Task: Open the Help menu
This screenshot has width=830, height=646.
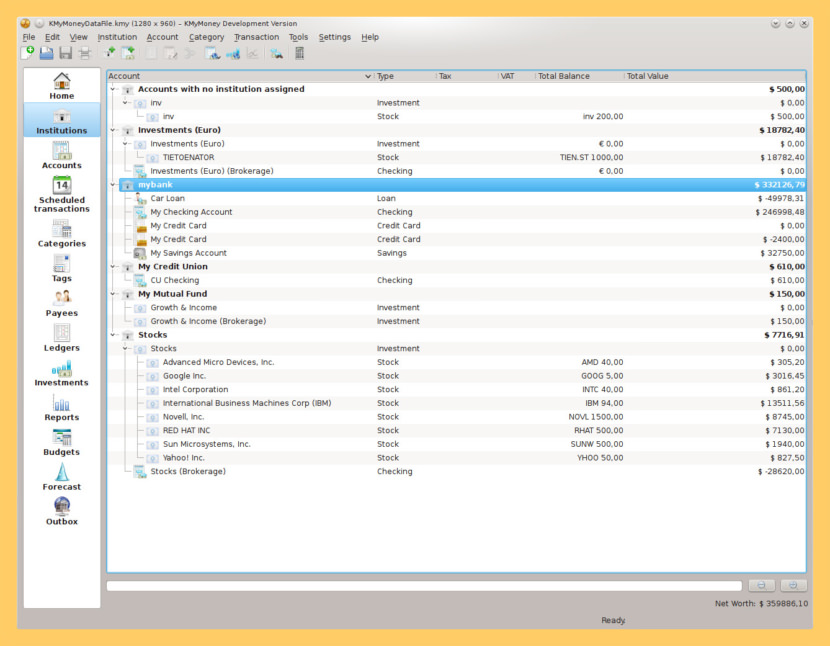Action: 370,37
